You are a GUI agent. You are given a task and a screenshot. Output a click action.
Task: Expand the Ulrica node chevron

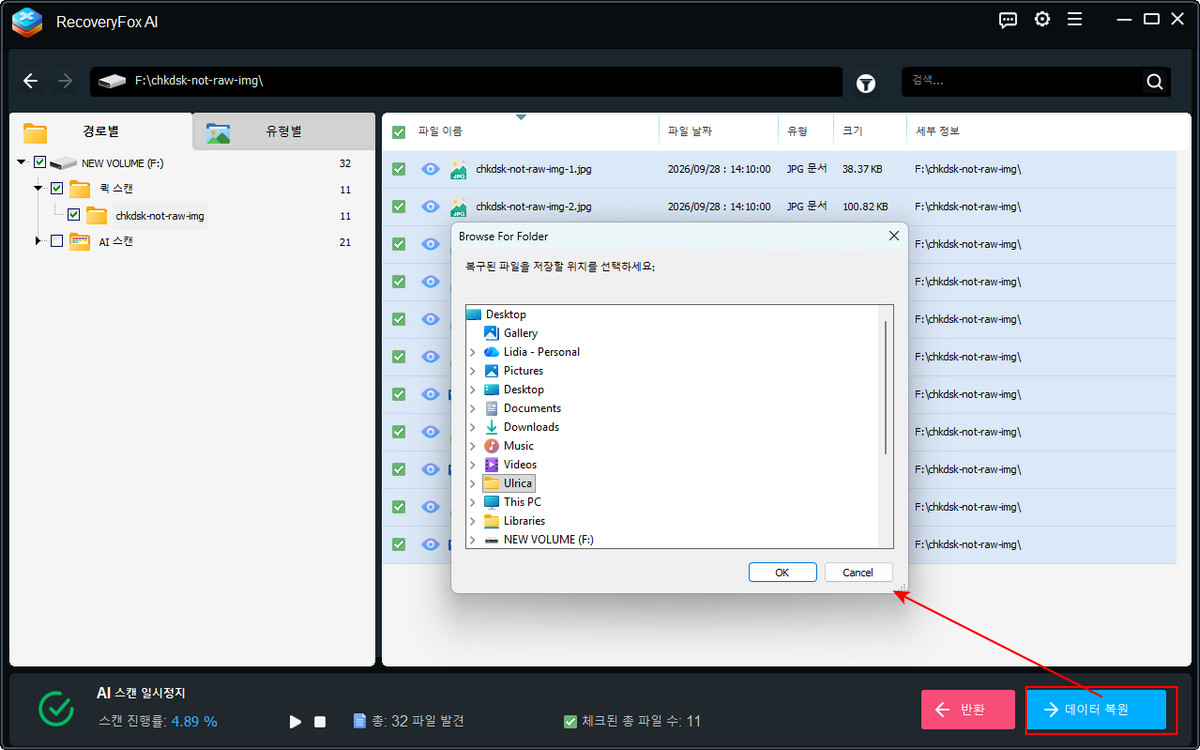tap(472, 483)
